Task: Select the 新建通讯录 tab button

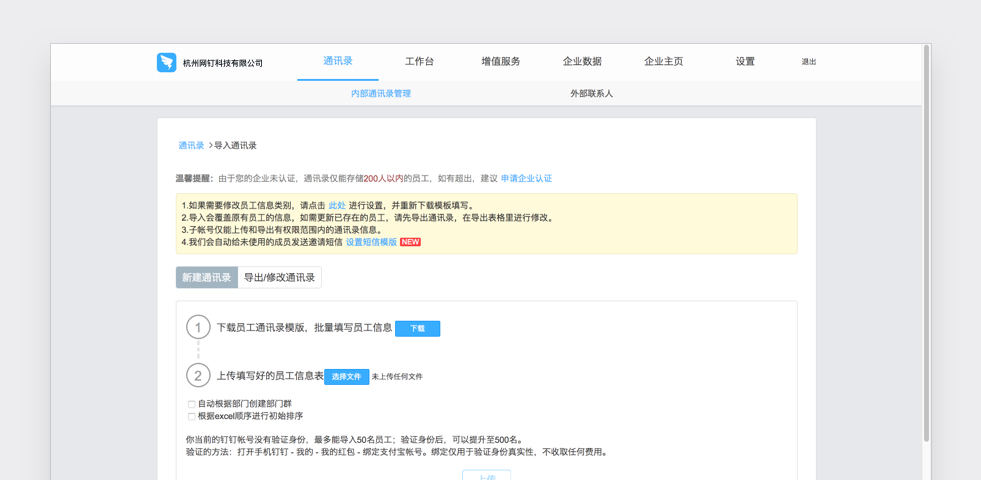Action: coord(207,277)
